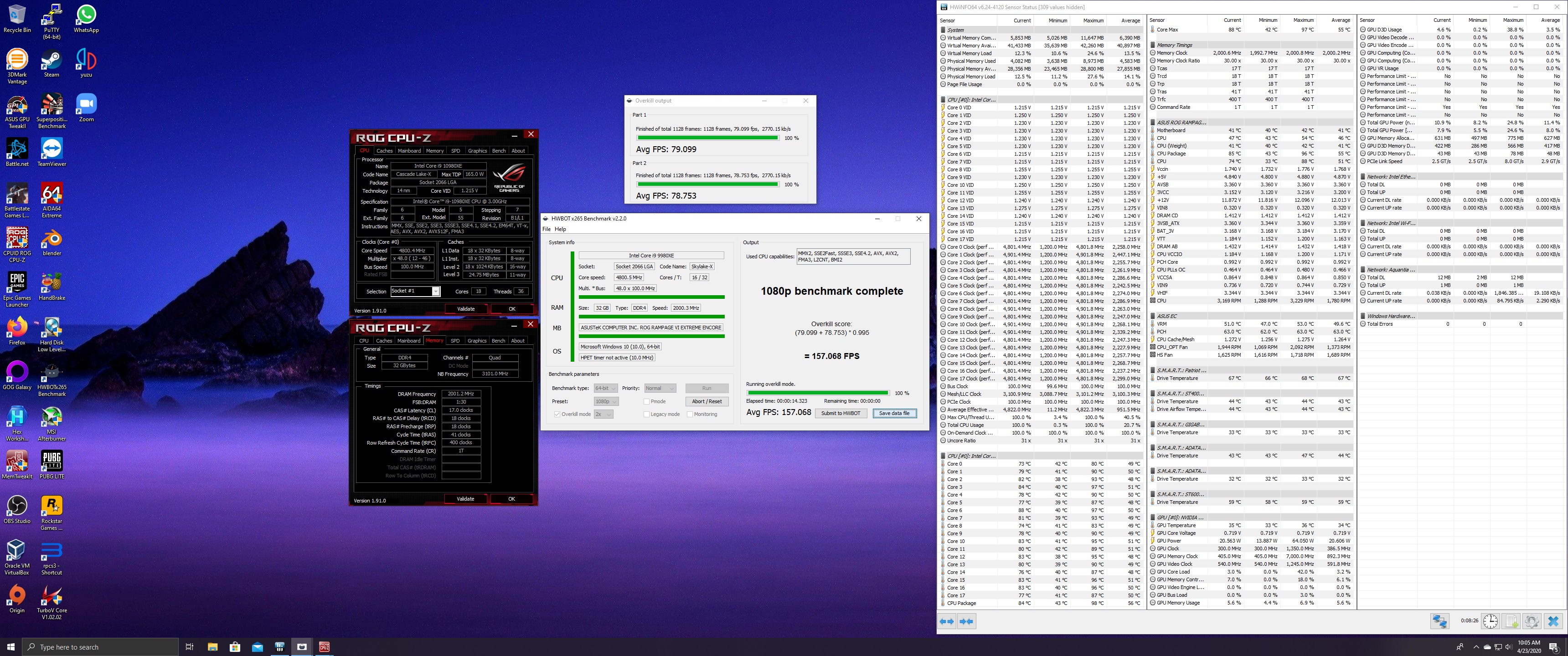Click HWiNFO clock reset timer icon
This screenshot has height=656, width=1568.
point(1490,621)
